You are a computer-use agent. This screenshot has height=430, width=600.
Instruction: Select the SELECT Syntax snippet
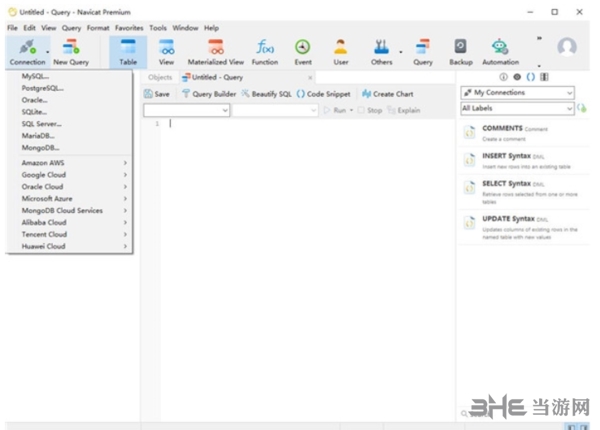[524, 192]
